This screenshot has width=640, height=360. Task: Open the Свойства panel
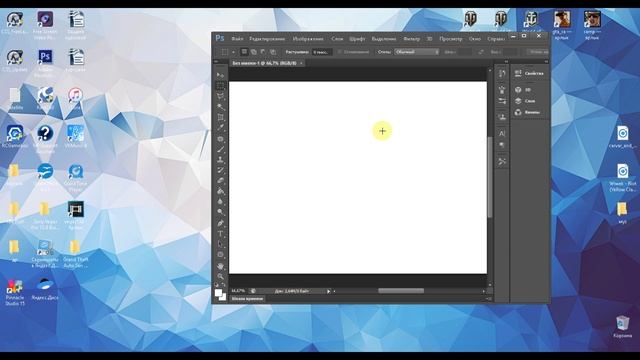point(529,73)
